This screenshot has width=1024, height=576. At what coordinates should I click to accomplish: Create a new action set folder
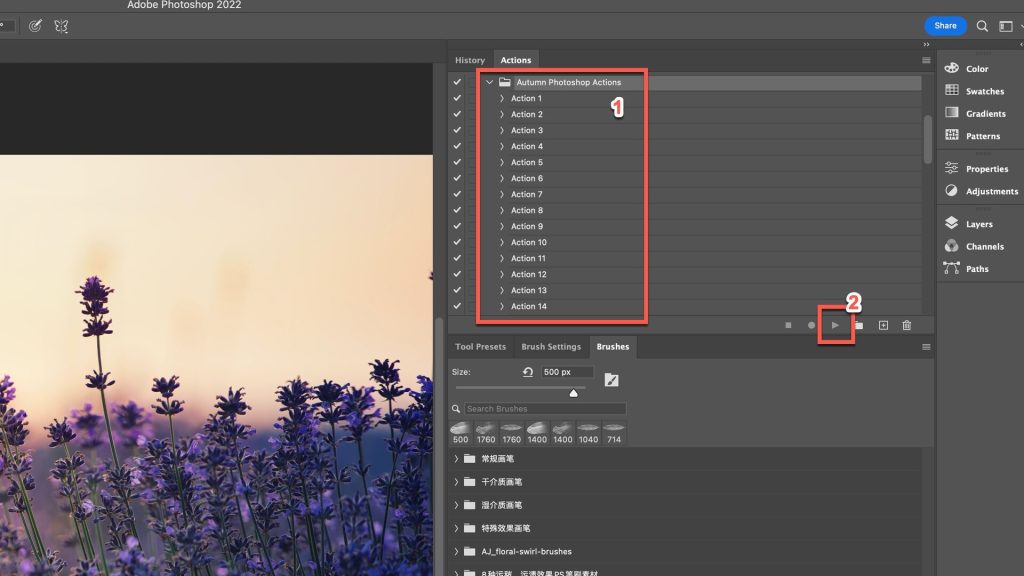coord(858,325)
